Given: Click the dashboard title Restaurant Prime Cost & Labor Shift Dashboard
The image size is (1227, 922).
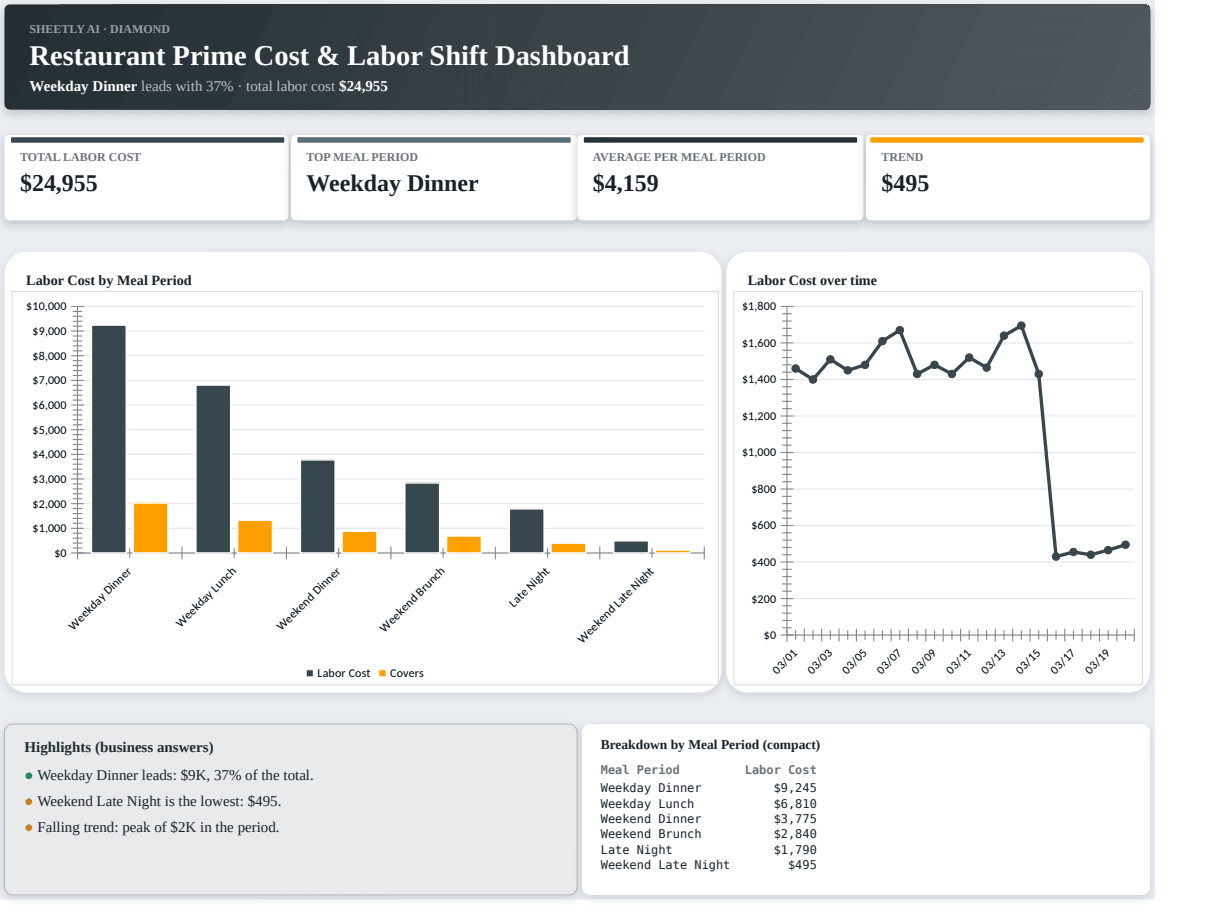Looking at the screenshot, I should coord(329,56).
